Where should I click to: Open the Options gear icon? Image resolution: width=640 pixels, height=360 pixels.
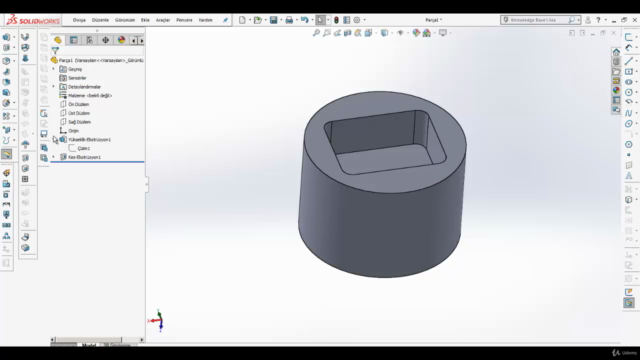click(x=357, y=20)
